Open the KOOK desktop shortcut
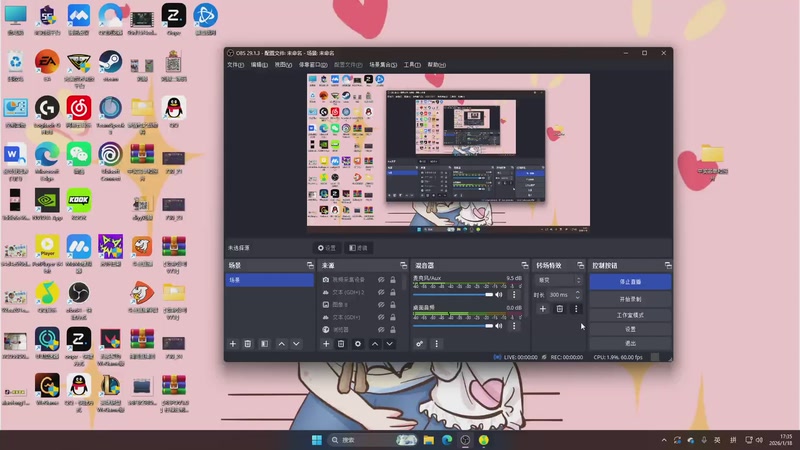 [x=79, y=204]
